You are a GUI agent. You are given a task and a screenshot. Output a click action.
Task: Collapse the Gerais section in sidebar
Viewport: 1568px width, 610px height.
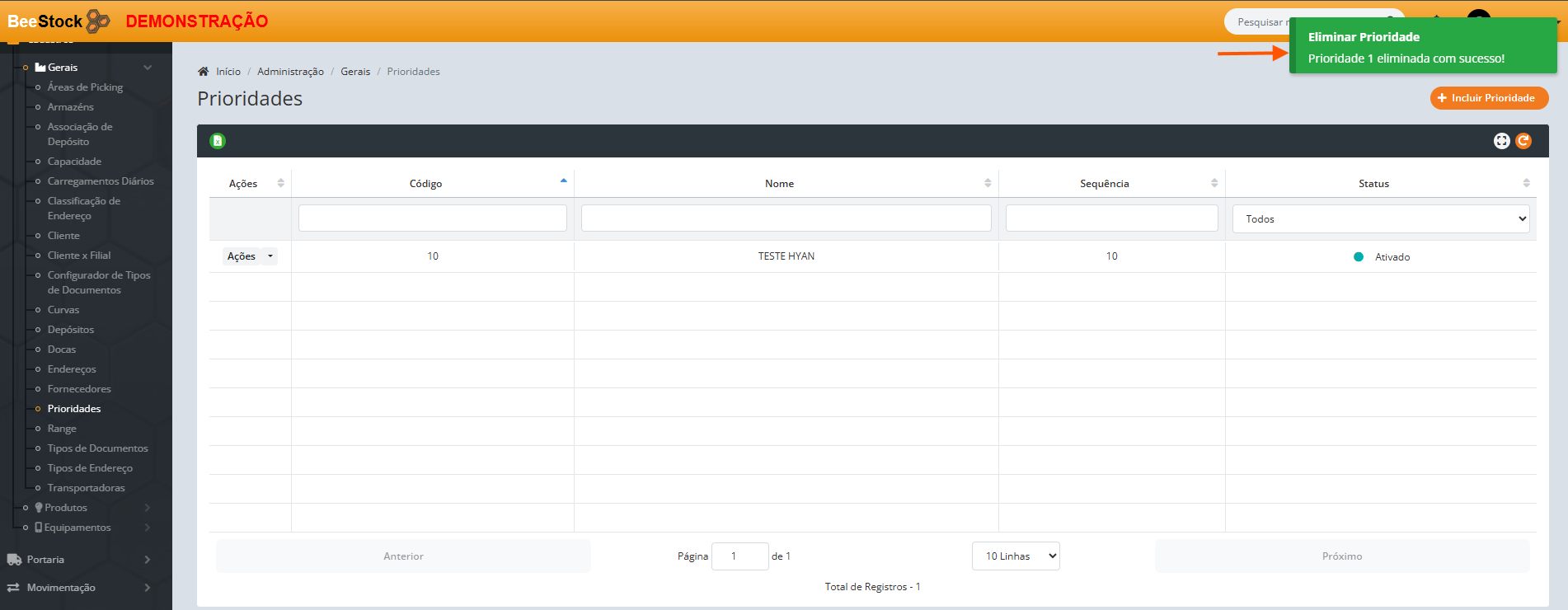coord(148,68)
